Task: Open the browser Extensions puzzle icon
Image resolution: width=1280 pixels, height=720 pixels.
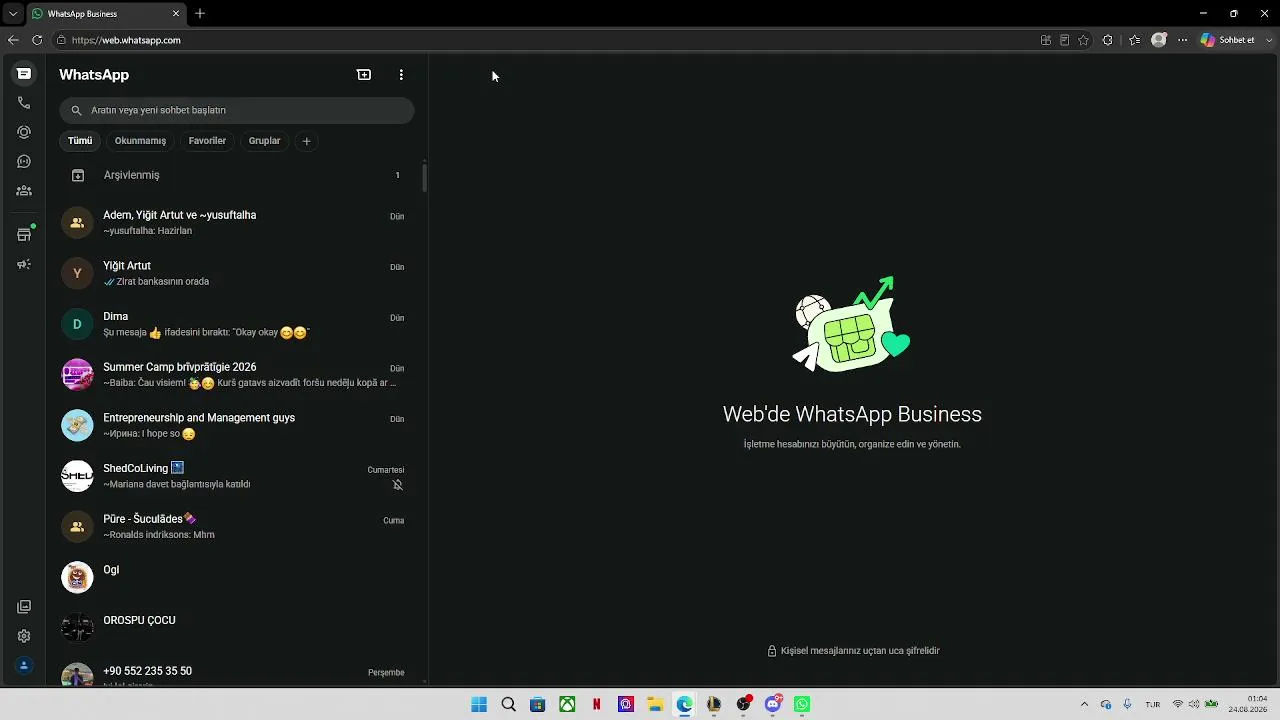Action: (1107, 40)
